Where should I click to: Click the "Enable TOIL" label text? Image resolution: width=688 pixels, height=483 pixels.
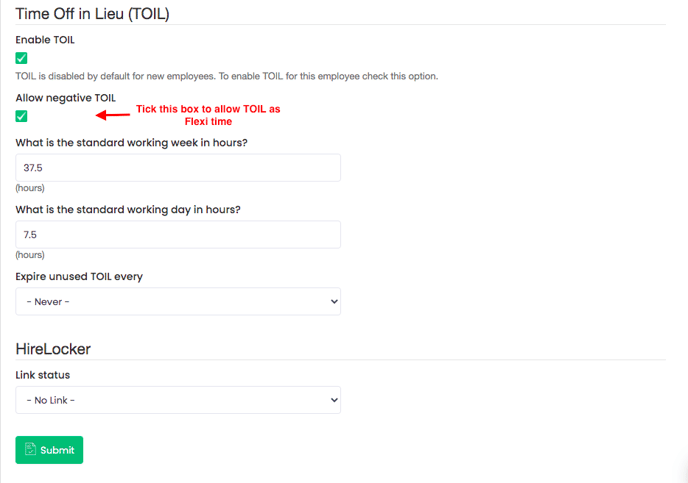tap(45, 40)
